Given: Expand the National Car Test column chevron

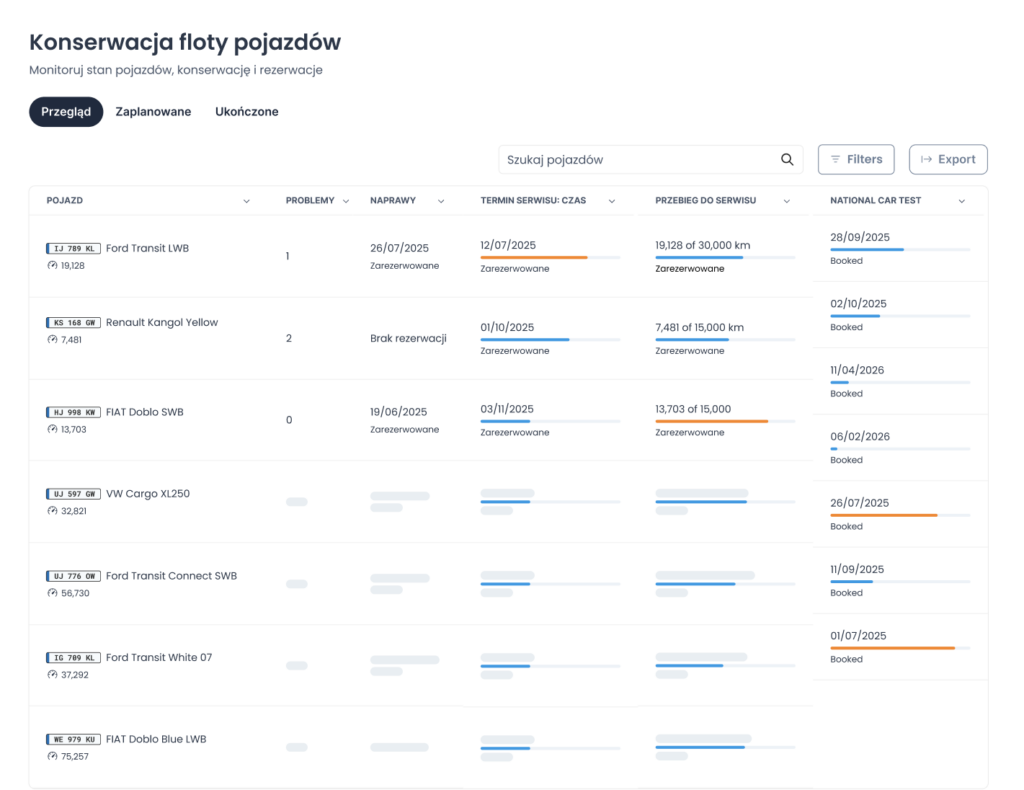Looking at the screenshot, I should 961,201.
